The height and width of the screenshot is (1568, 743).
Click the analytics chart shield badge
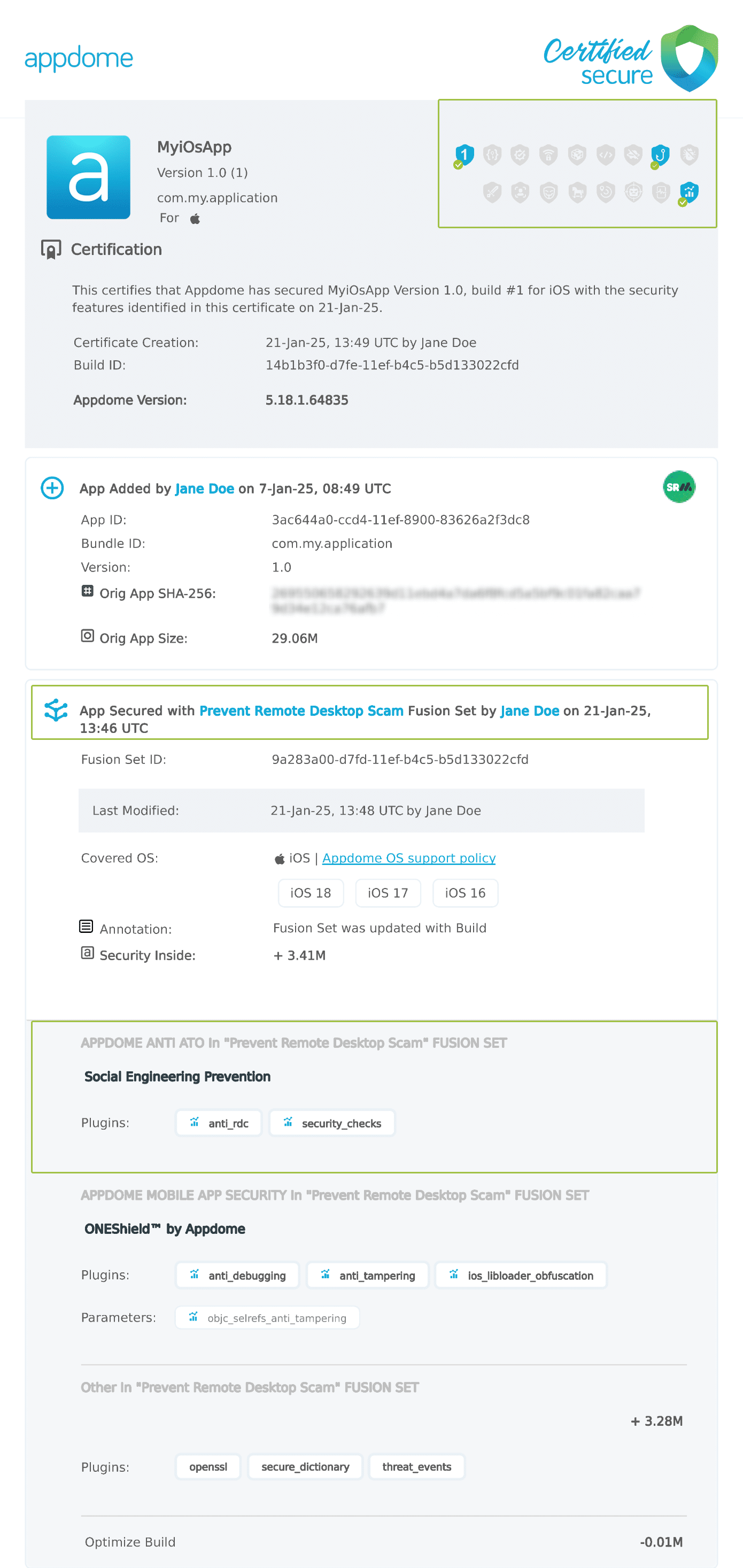tap(689, 192)
